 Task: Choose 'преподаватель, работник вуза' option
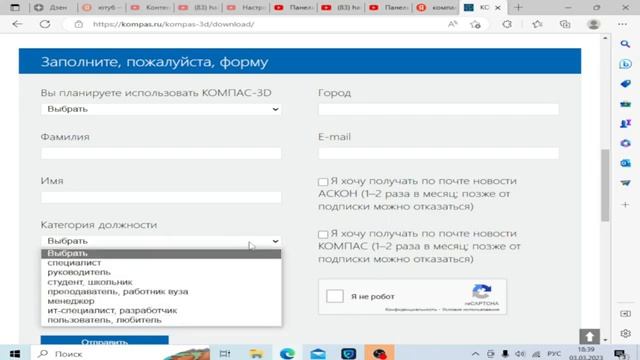[161, 291]
